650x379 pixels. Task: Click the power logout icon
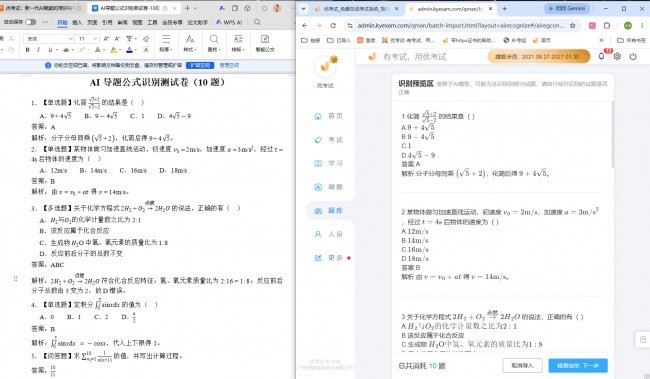click(633, 56)
